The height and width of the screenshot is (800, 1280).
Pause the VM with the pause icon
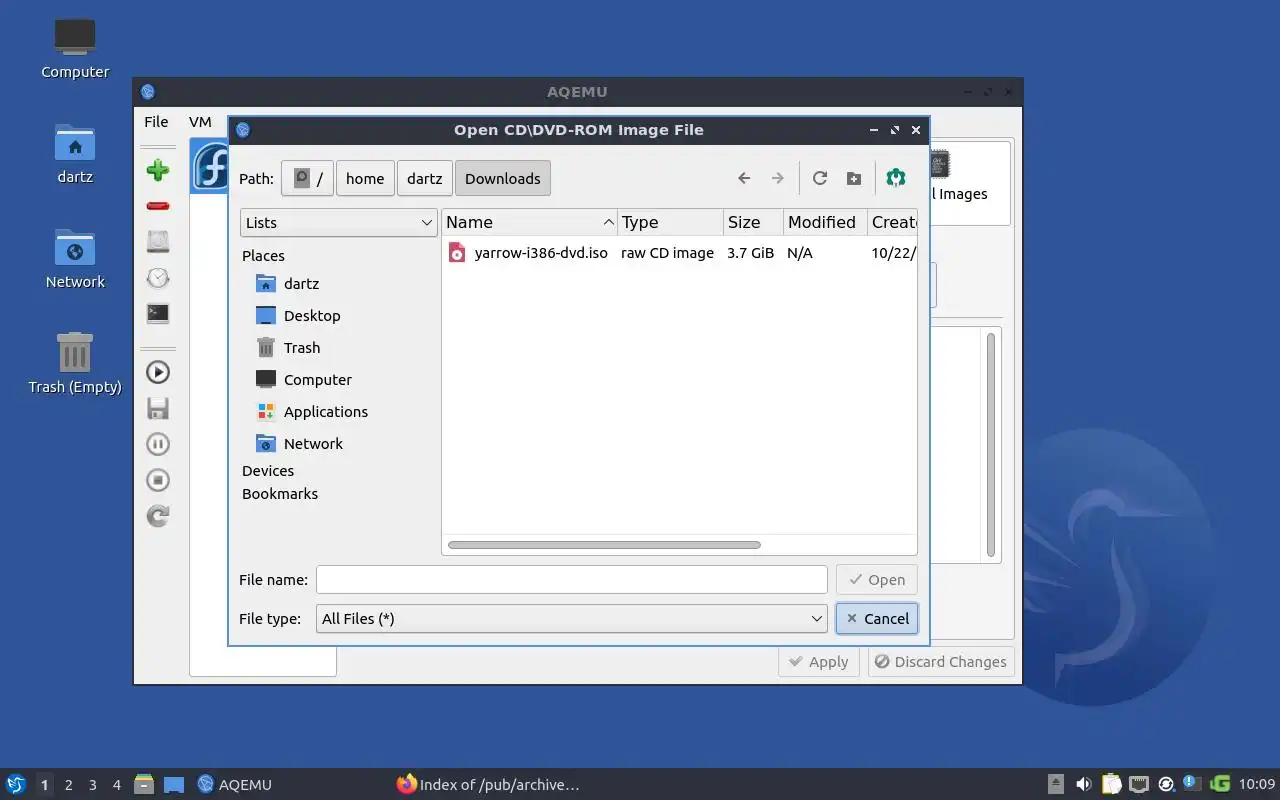[158, 444]
